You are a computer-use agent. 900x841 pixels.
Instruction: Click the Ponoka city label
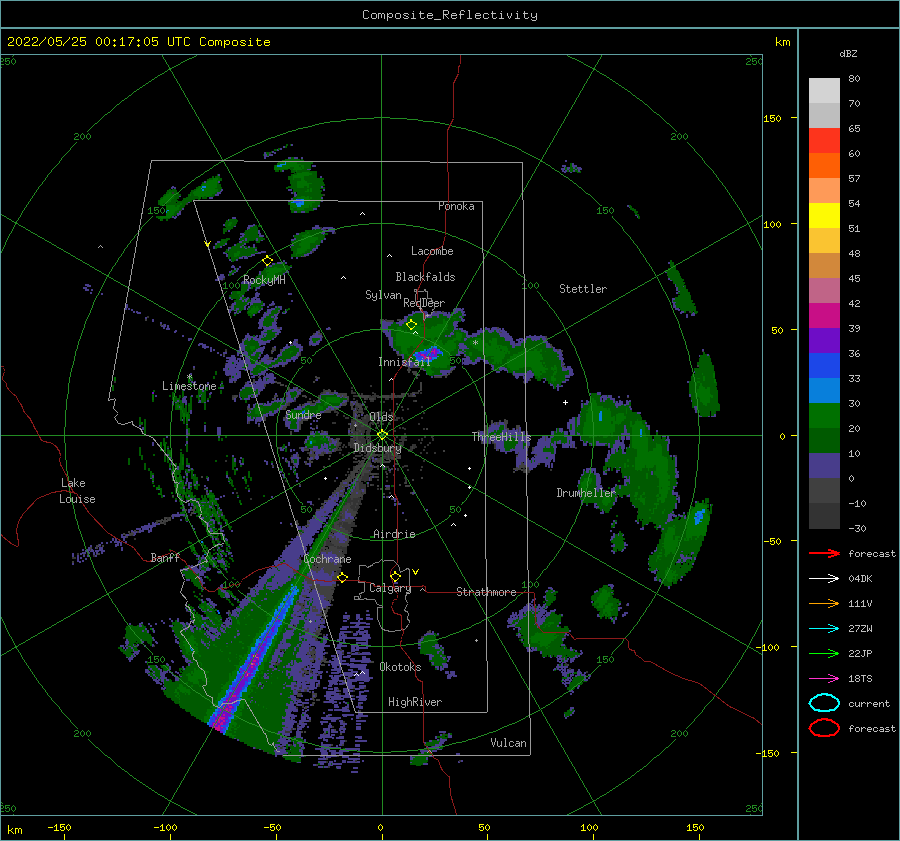click(456, 206)
